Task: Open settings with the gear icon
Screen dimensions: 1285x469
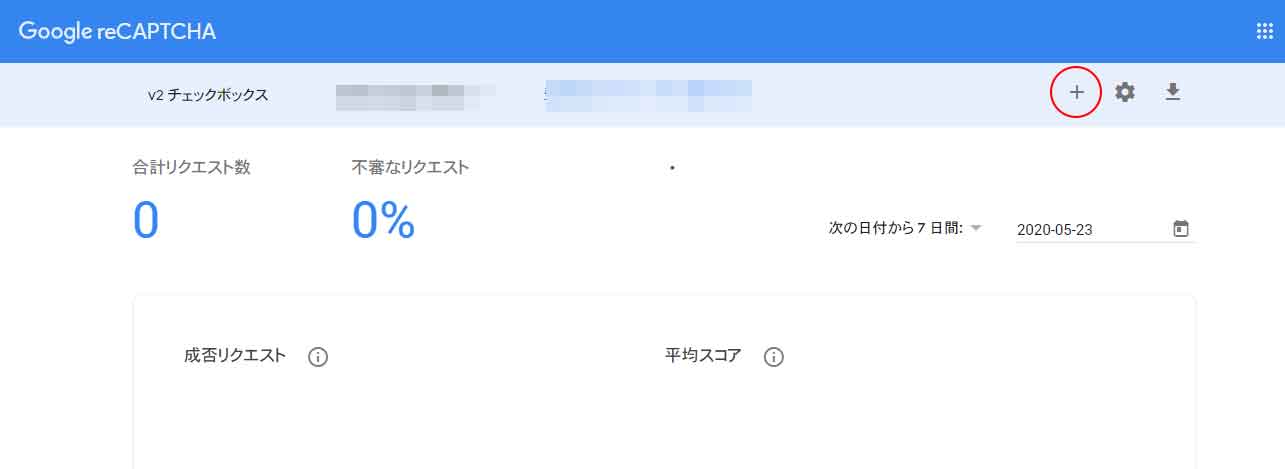Action: pyautogui.click(x=1125, y=93)
